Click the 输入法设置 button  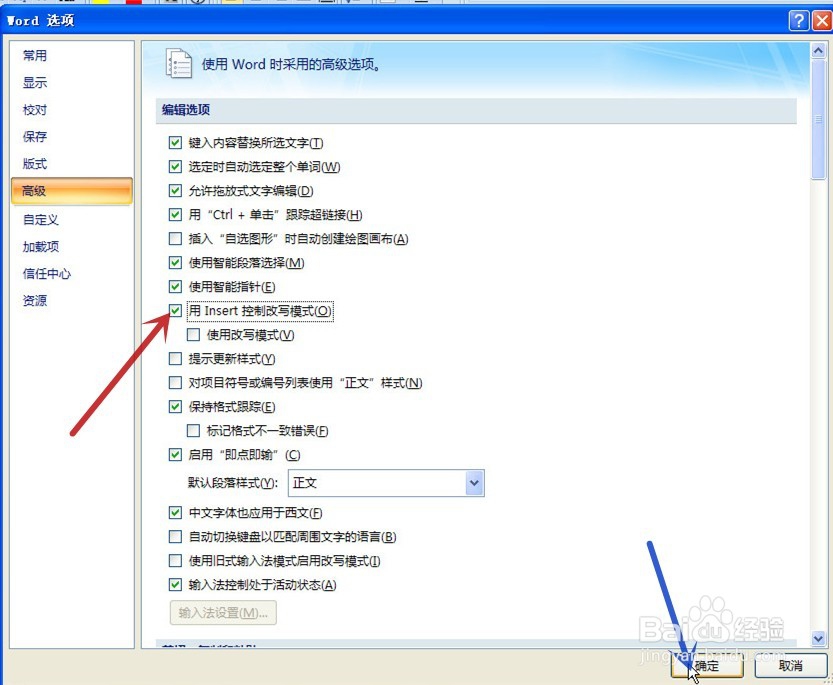(x=223, y=613)
